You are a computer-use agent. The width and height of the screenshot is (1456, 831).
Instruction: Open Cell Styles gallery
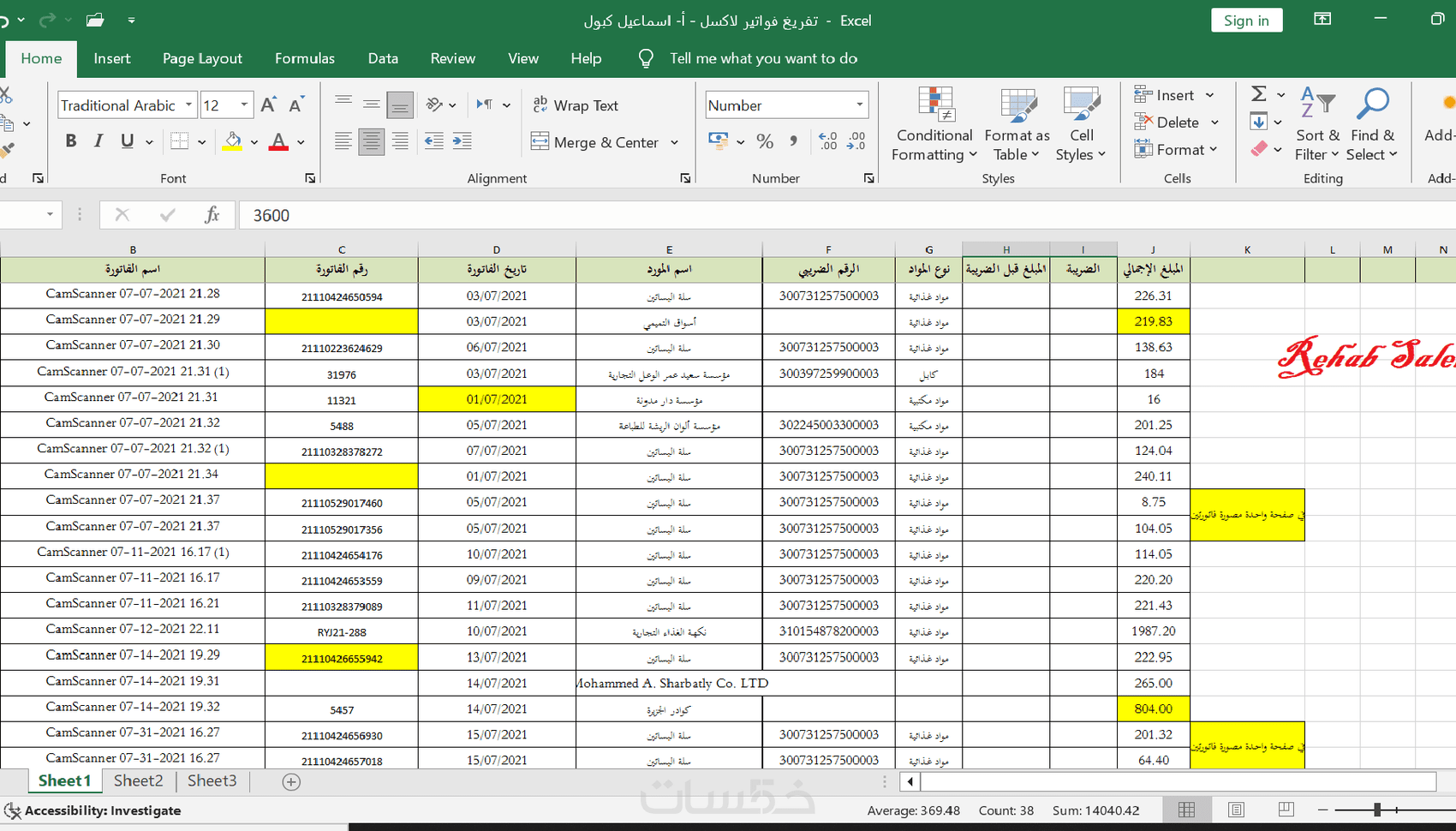point(1081,124)
